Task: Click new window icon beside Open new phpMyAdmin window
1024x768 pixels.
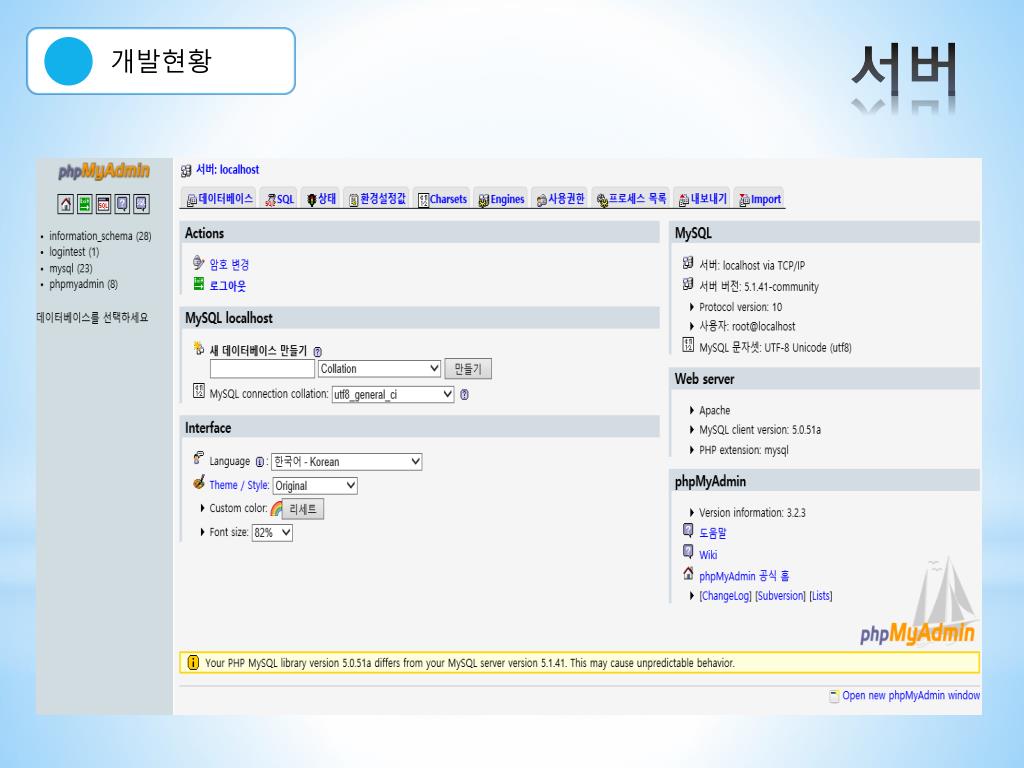Action: tap(834, 696)
